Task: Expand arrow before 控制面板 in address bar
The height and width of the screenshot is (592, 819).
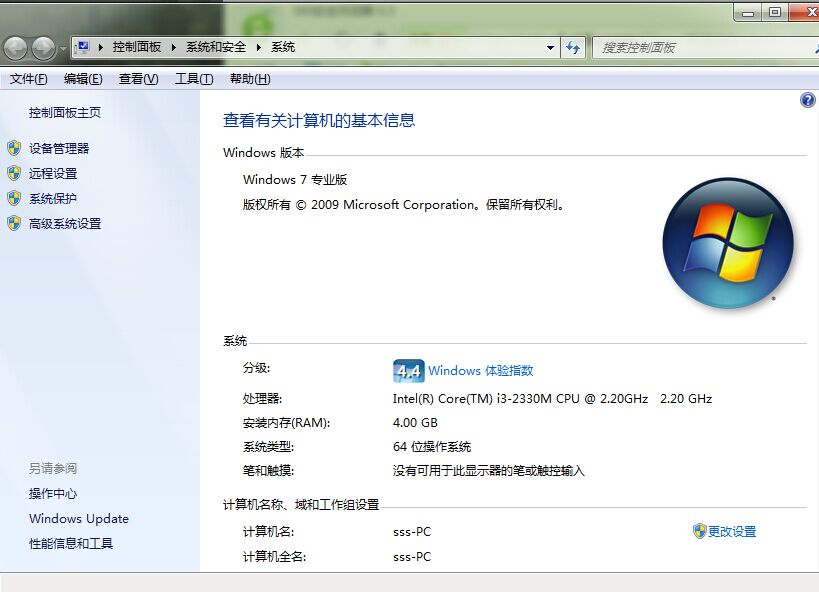Action: pyautogui.click(x=101, y=48)
